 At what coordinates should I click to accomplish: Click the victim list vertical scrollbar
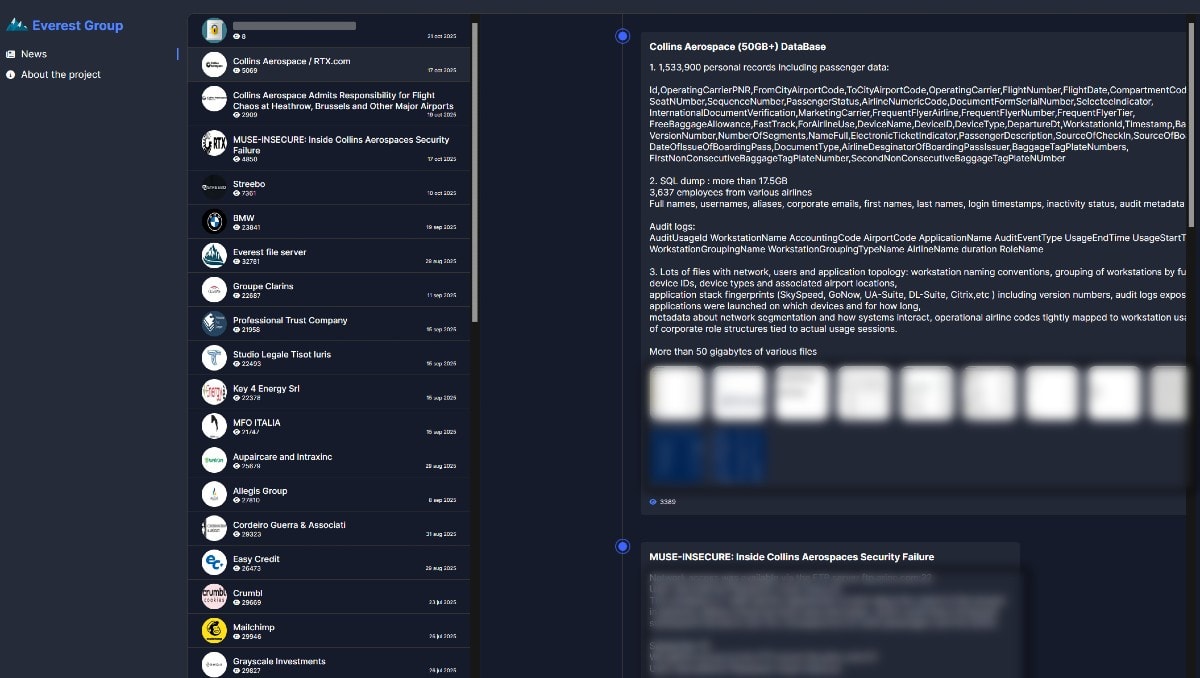[x=475, y=171]
